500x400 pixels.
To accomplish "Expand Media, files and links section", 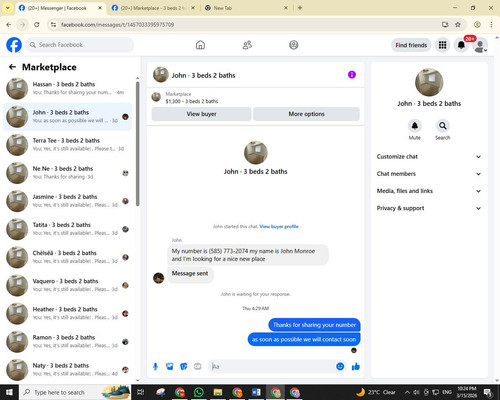I will tap(429, 191).
